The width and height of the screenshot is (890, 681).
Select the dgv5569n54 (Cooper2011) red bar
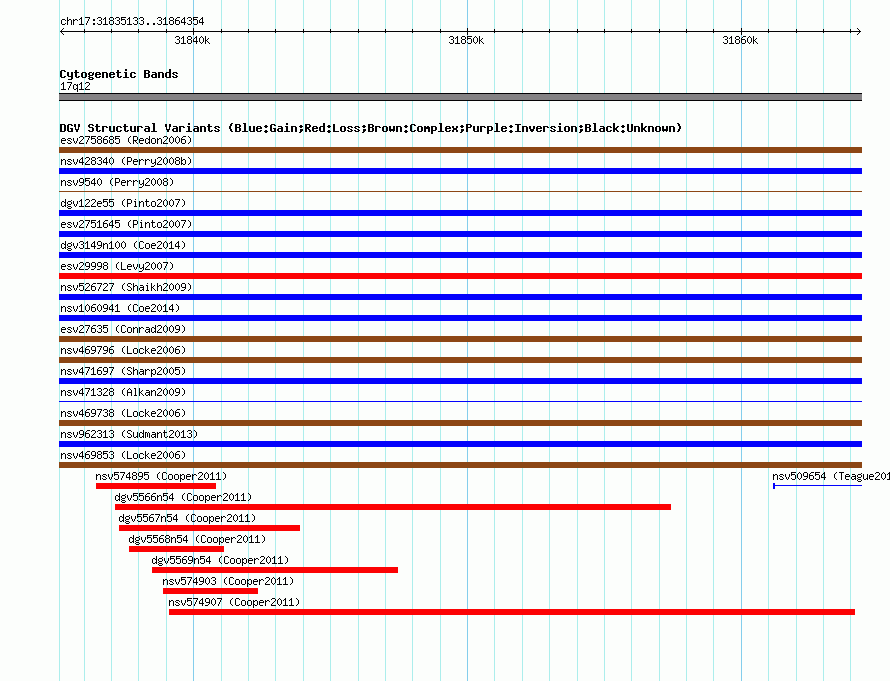point(275,570)
